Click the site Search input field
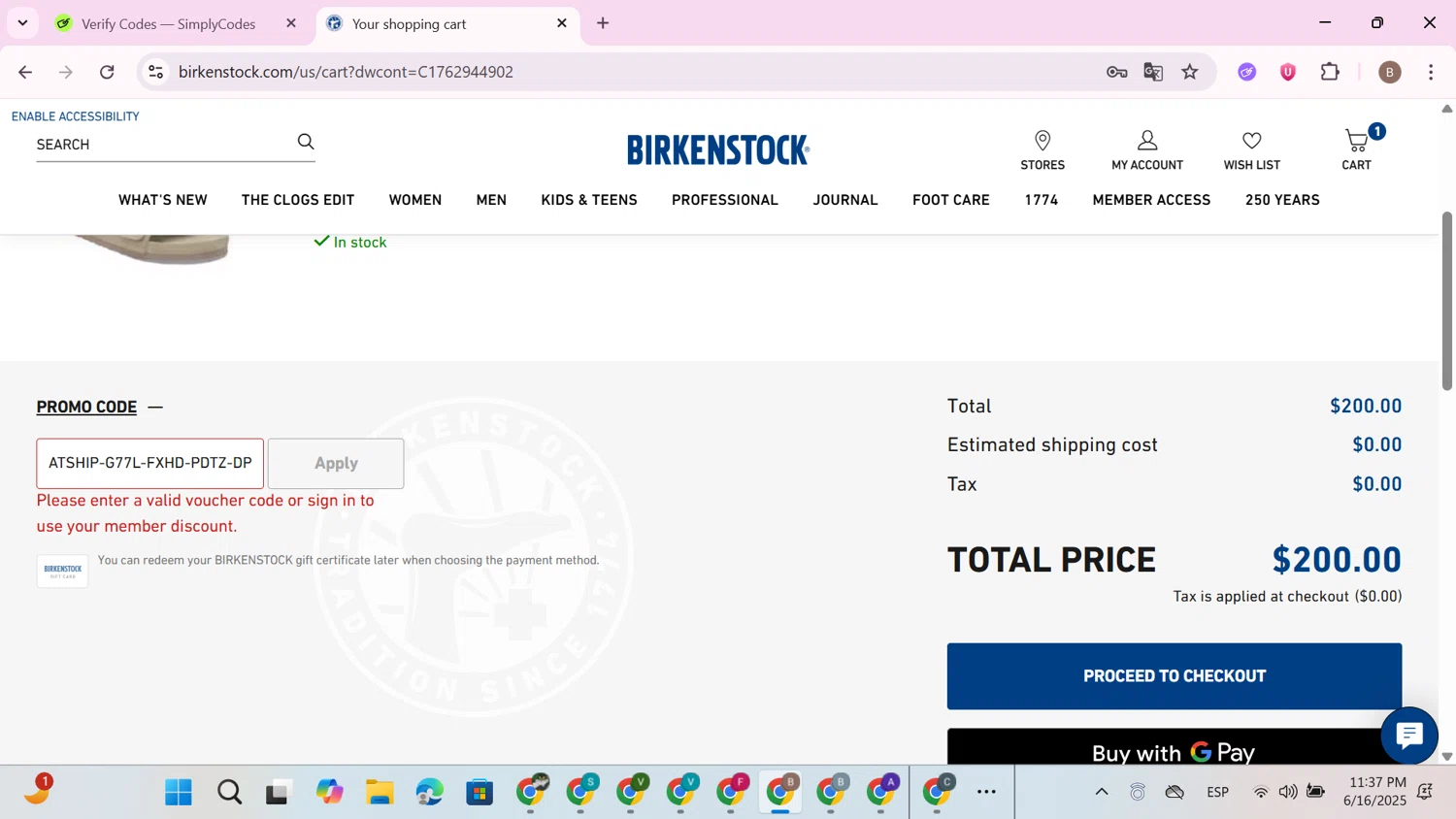Viewport: 1456px width, 819px height. [x=163, y=145]
